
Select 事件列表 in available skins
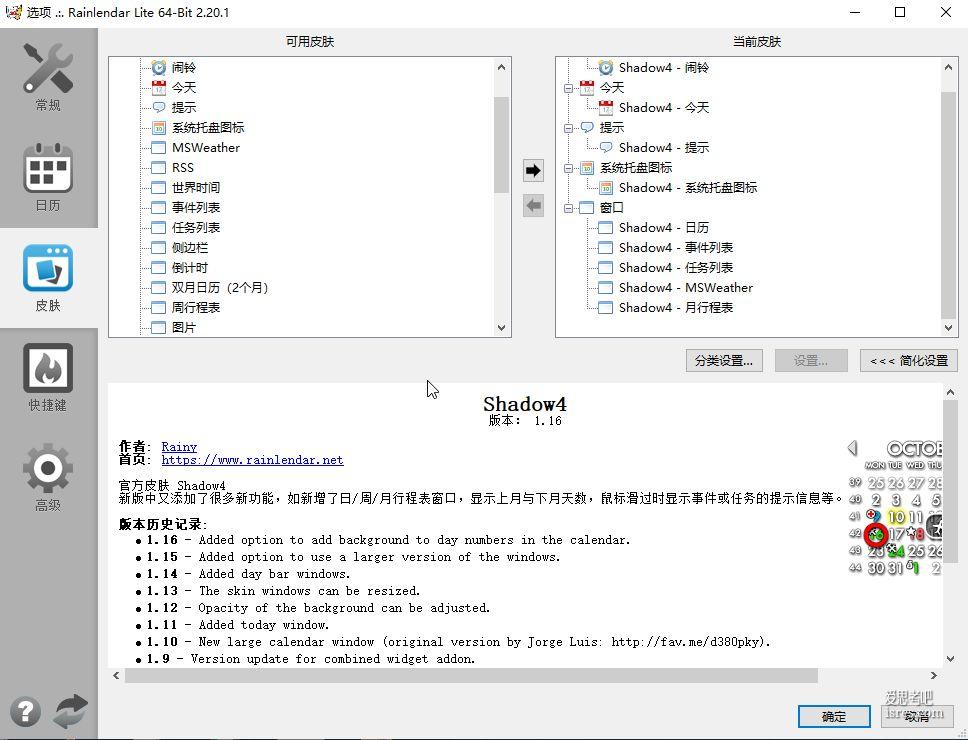pyautogui.click(x=196, y=207)
